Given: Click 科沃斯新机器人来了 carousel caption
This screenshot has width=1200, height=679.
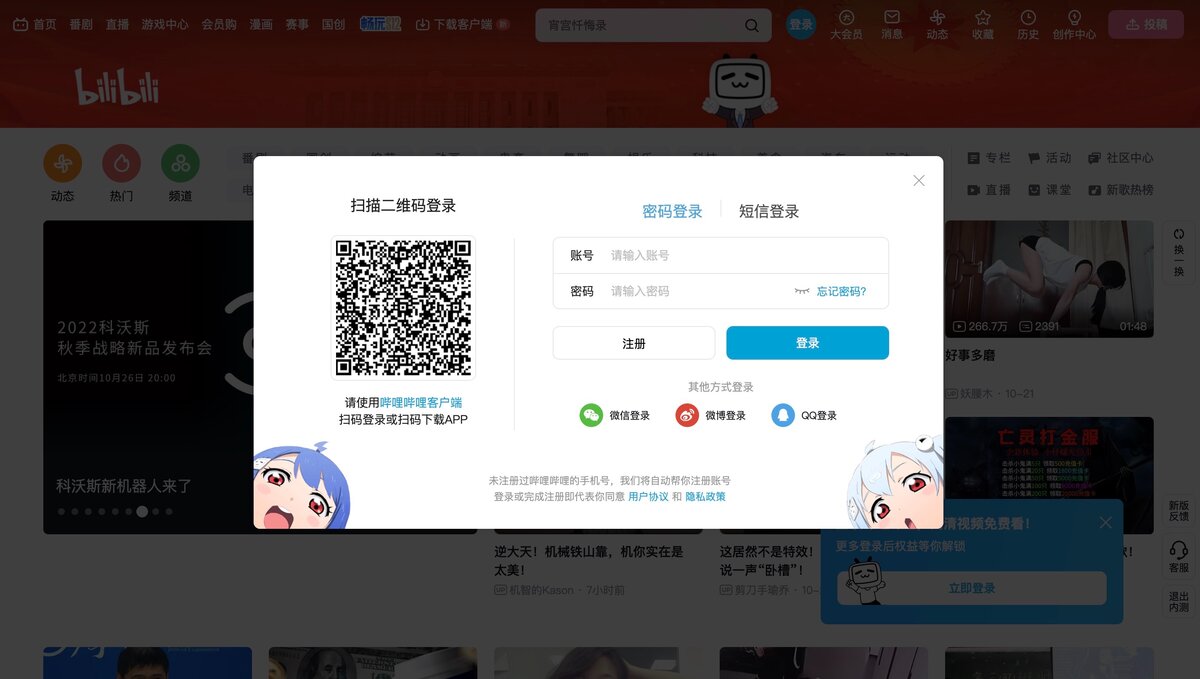Looking at the screenshot, I should [x=124, y=486].
